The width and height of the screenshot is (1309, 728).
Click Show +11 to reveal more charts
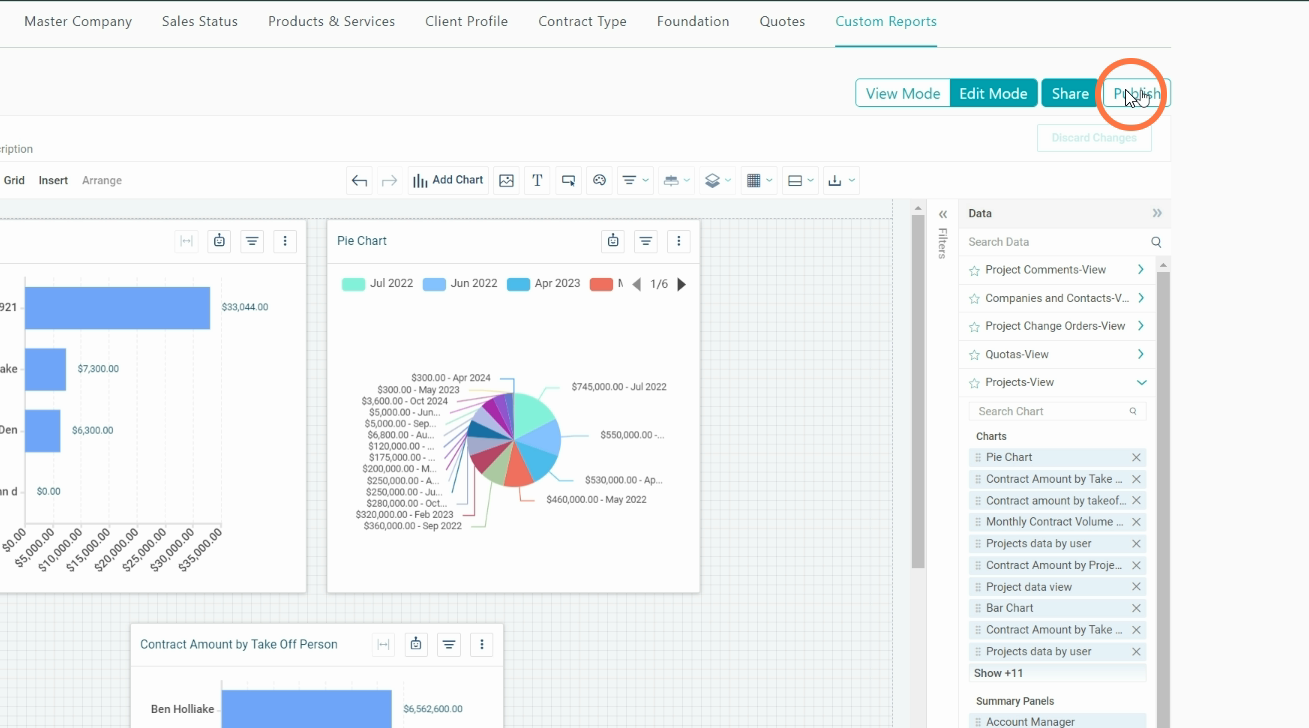(998, 673)
